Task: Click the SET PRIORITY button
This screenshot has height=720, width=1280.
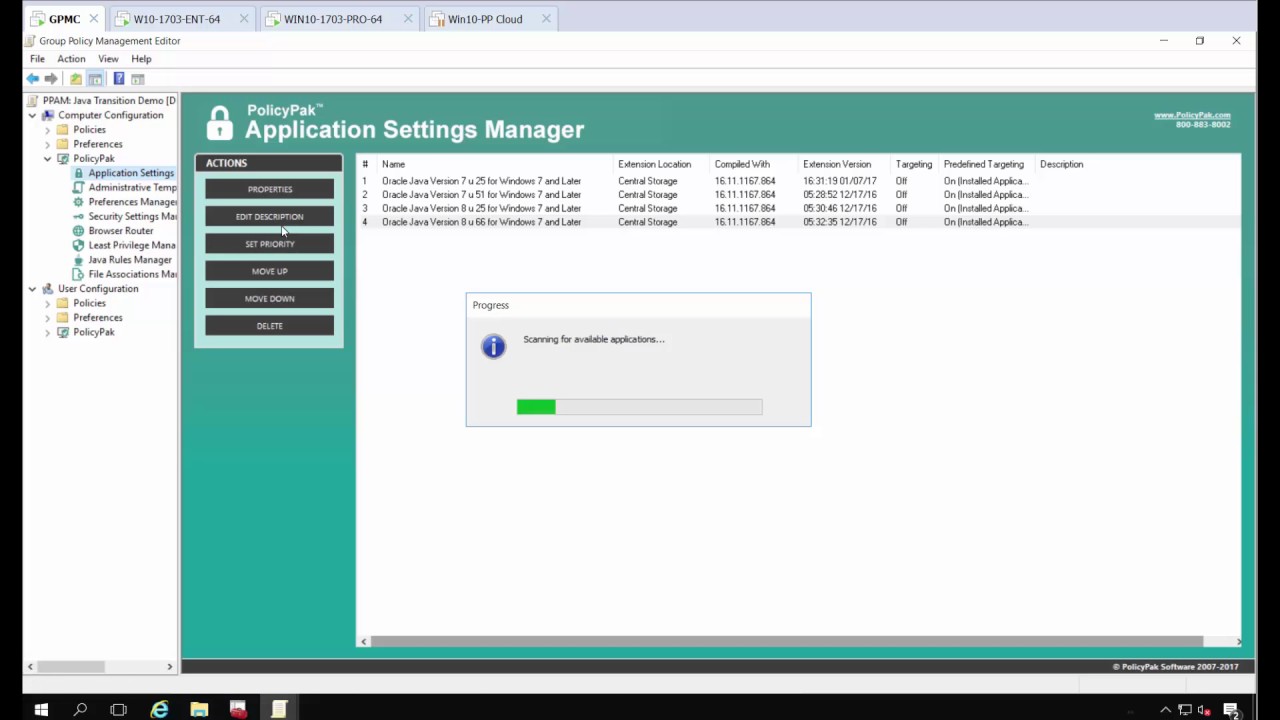Action: point(269,244)
